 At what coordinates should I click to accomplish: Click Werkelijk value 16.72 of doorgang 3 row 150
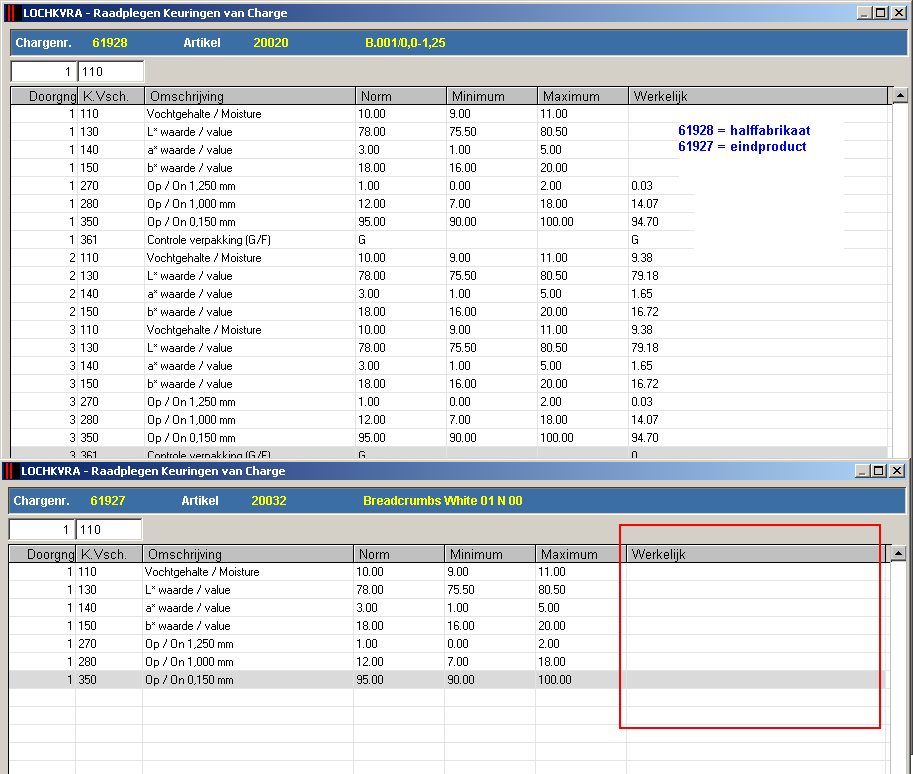[x=645, y=384]
